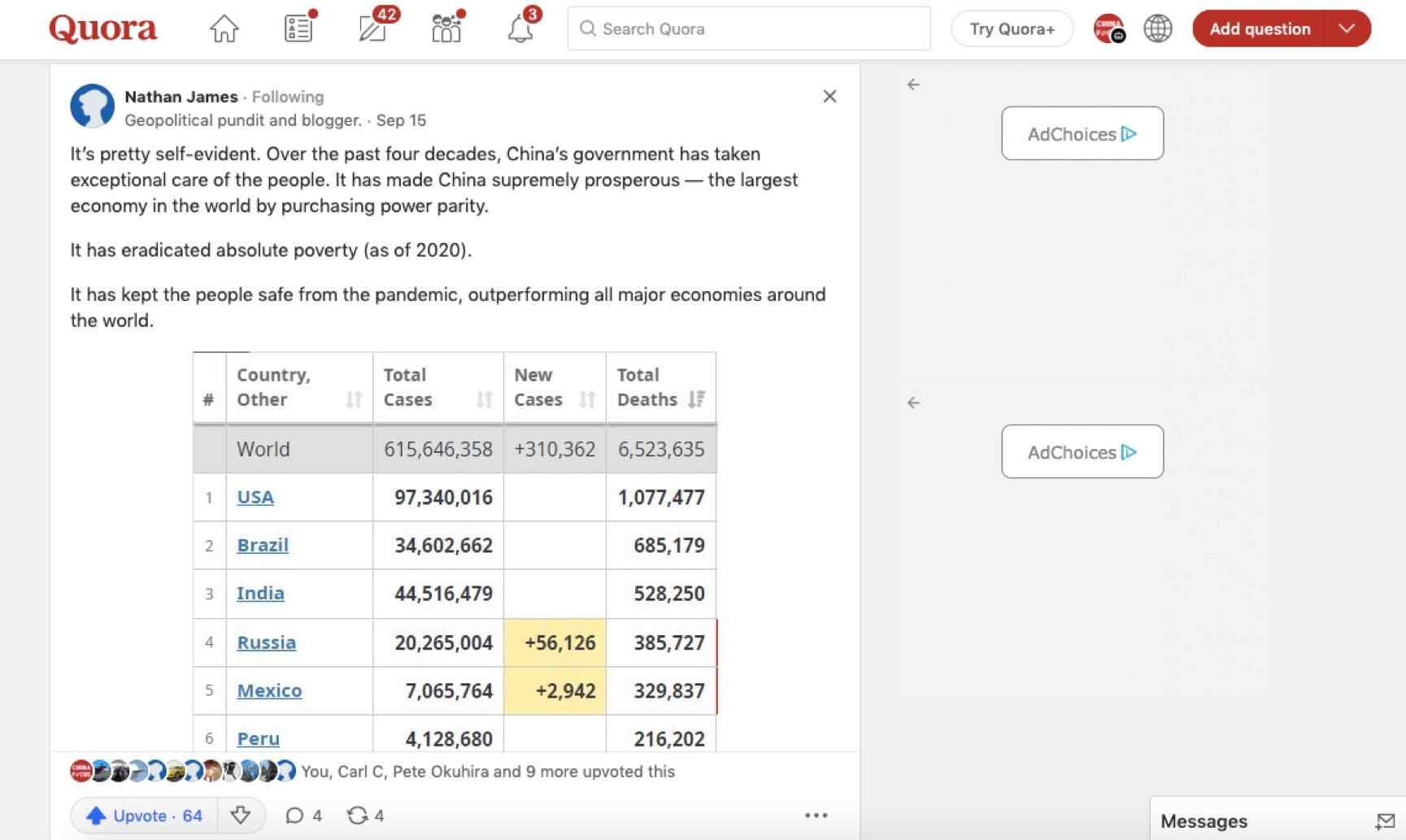1406x840 pixels.
Task: Open the Spaces people icon
Action: click(446, 29)
